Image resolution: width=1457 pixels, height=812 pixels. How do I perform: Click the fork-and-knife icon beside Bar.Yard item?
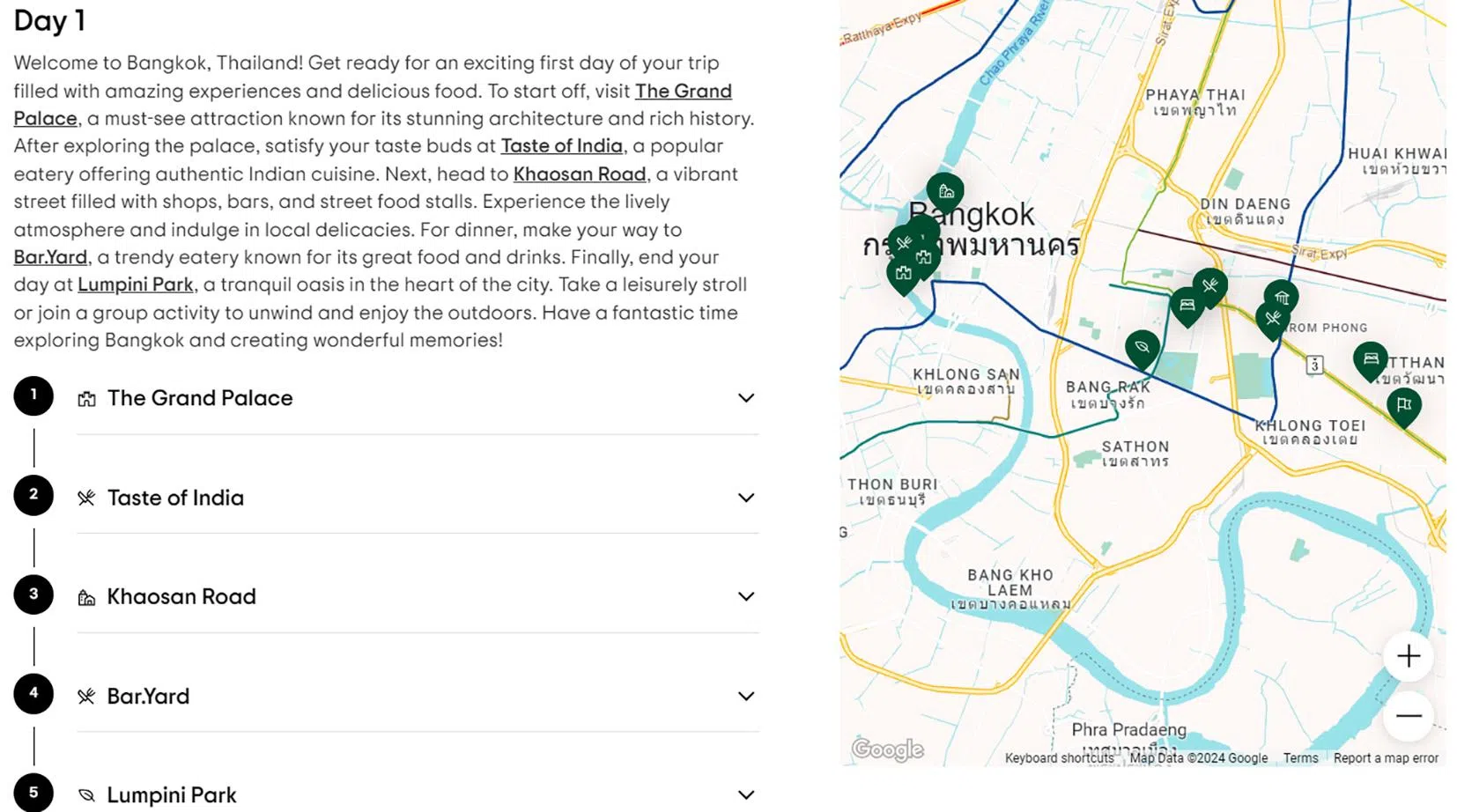86,697
